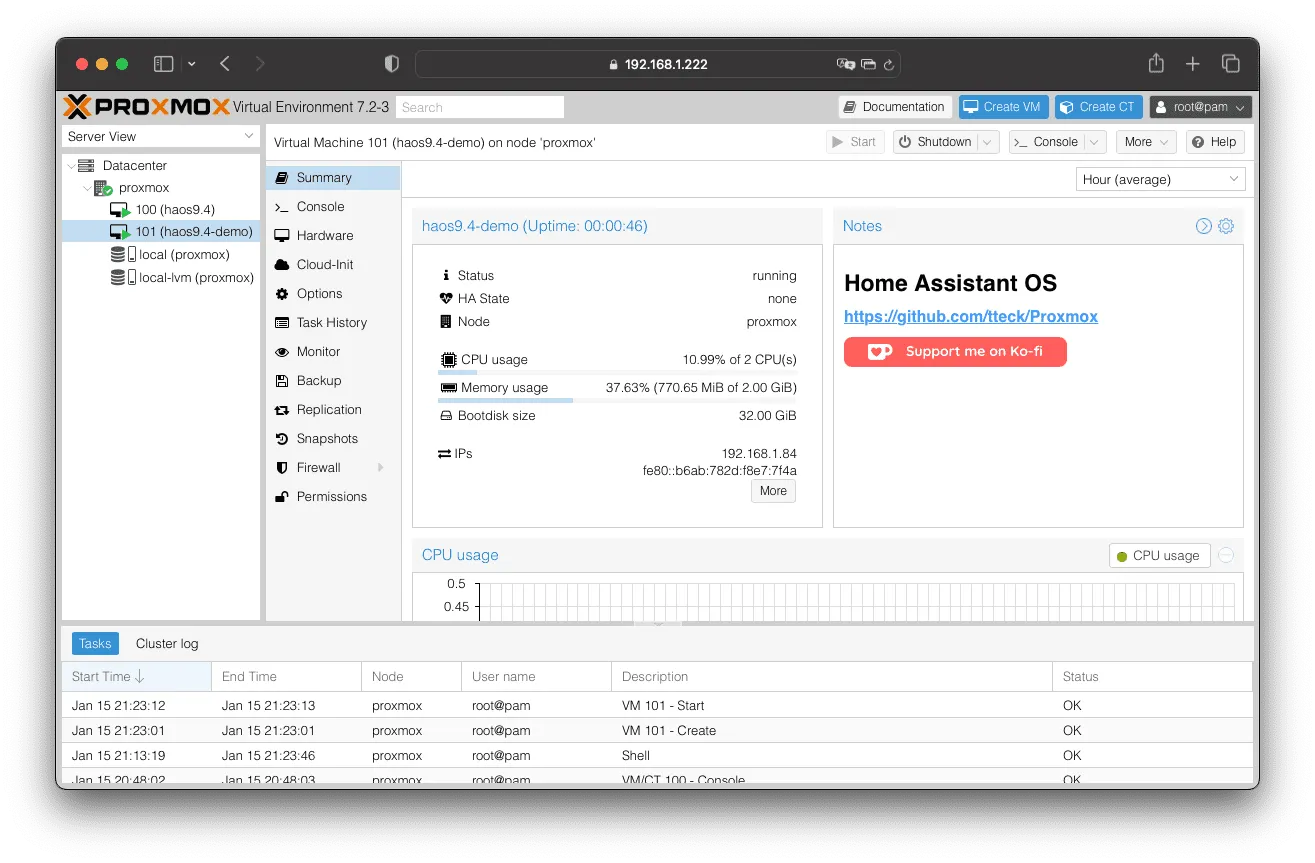
Task: Click the minus icon on CPU usage chart
Action: click(1226, 555)
